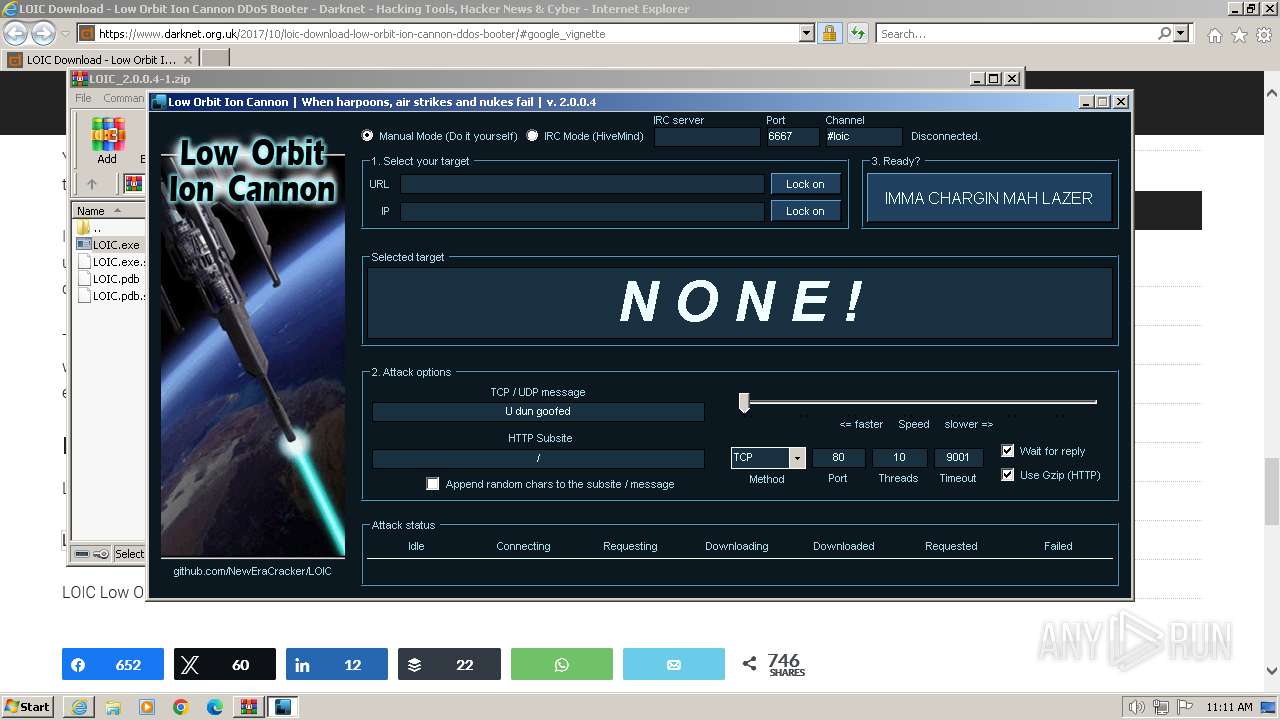
Task: Click the IRC server input field
Action: coord(707,136)
